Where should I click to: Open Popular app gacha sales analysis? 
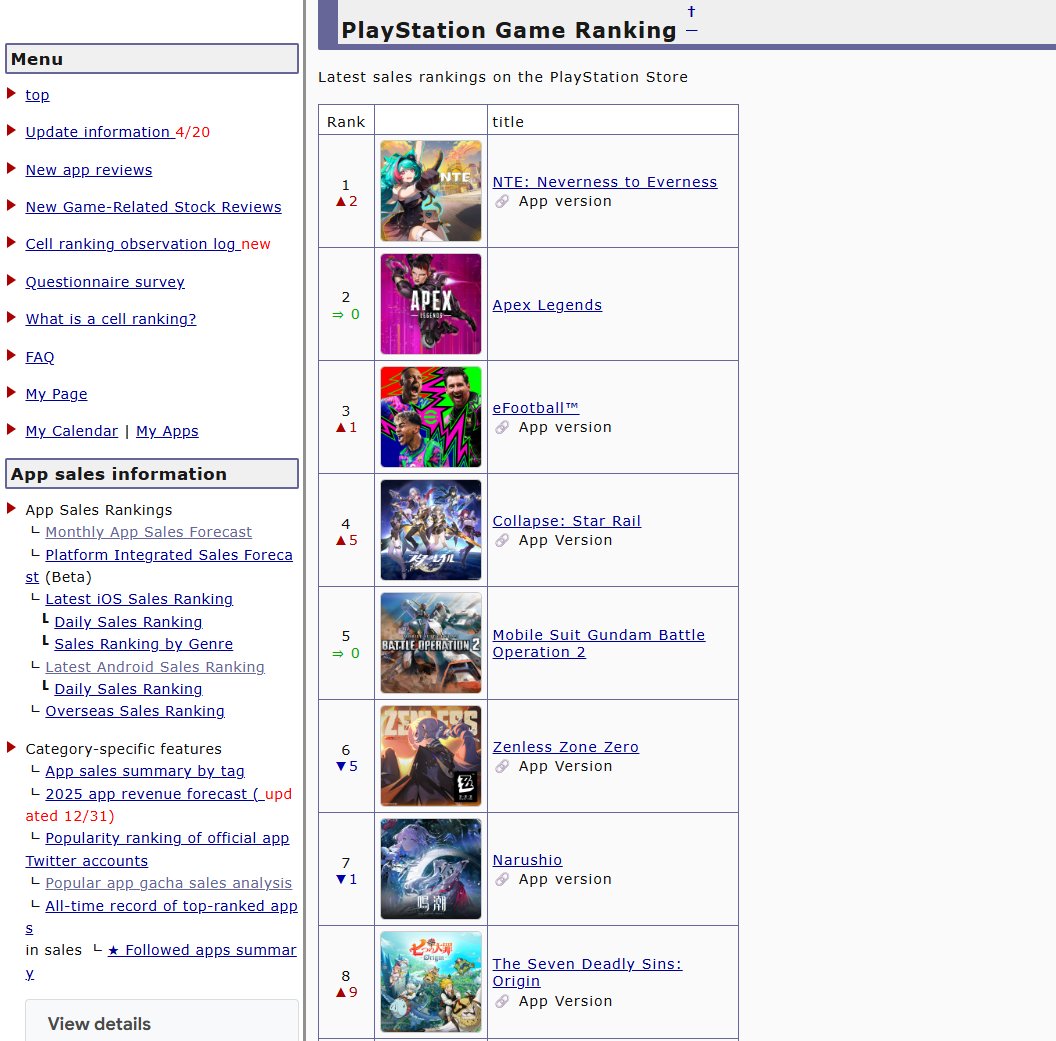click(168, 883)
